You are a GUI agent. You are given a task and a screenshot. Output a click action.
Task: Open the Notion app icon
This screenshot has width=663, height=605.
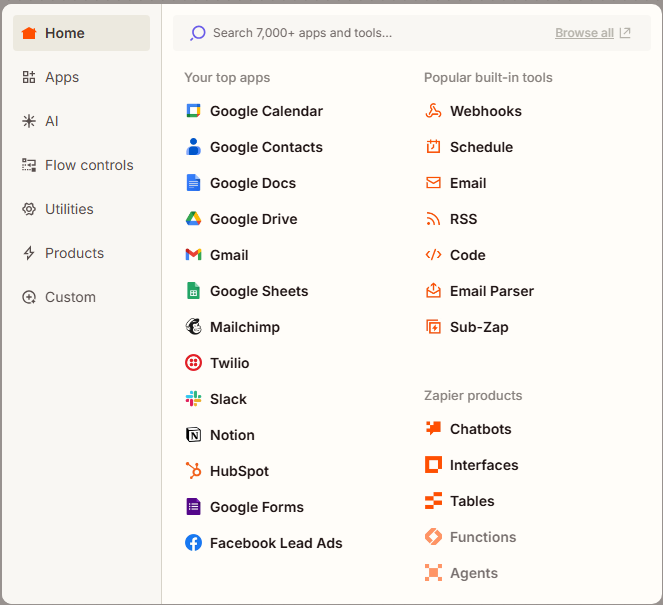(193, 435)
